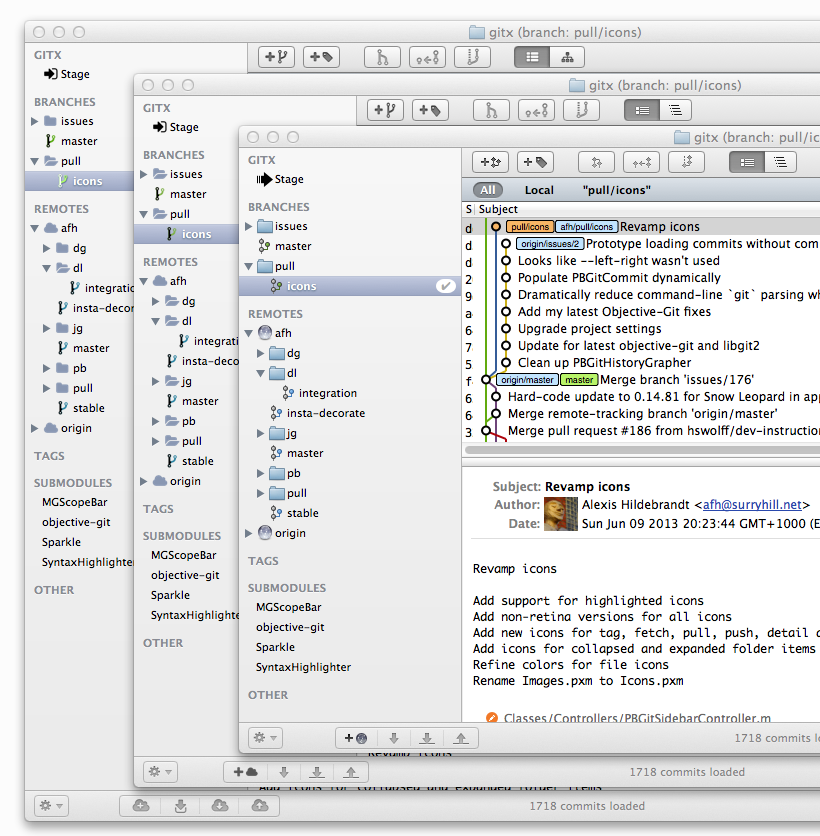Image resolution: width=820 pixels, height=836 pixels.
Task: Click merge icon in front window toolbar
Action: (596, 162)
